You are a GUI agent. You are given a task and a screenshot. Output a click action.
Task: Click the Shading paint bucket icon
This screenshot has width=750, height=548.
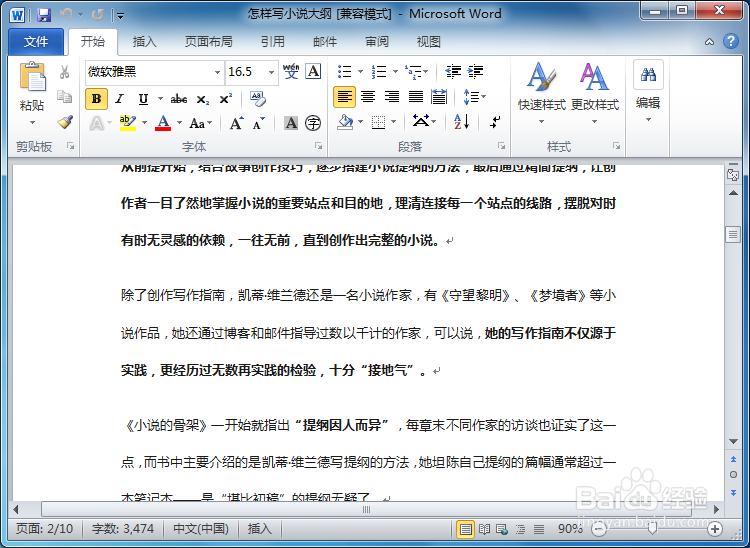pos(345,122)
